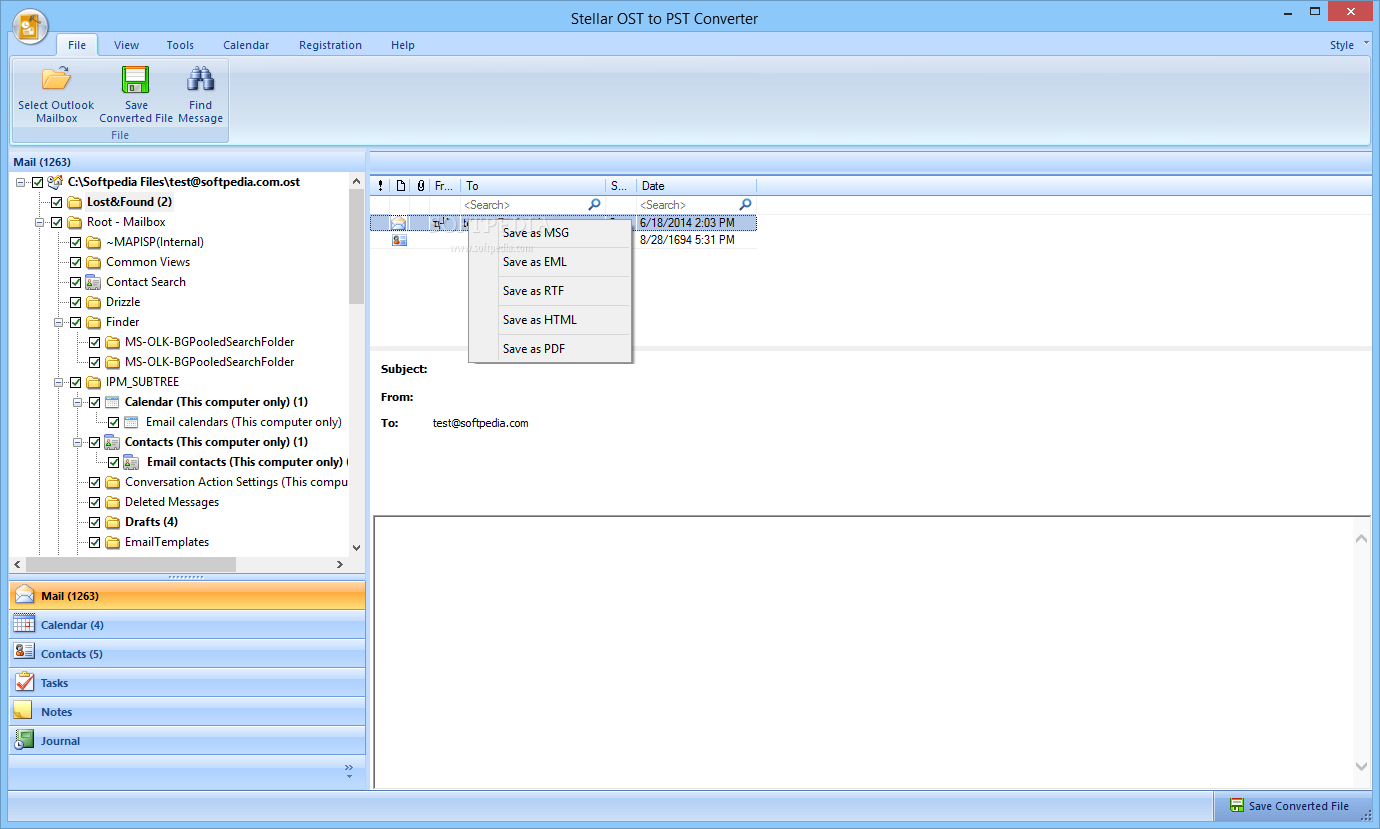This screenshot has width=1380, height=829.
Task: Toggle the Finder folder checkbox
Action: [76, 322]
